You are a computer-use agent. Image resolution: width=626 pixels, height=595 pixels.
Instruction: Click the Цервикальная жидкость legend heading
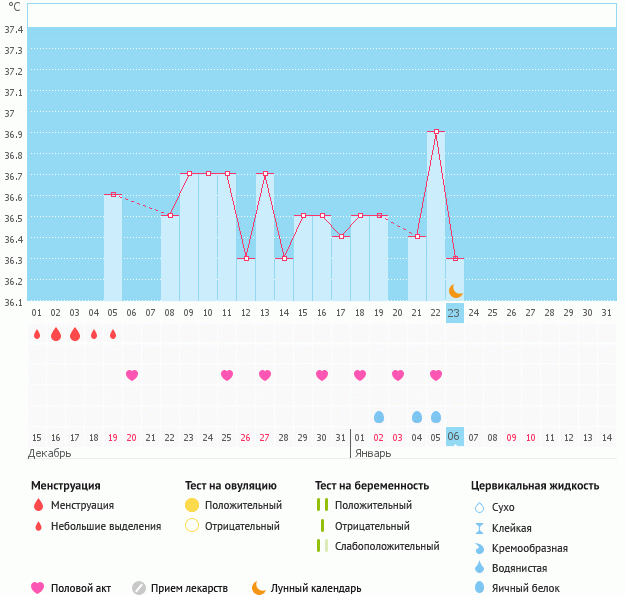535,485
